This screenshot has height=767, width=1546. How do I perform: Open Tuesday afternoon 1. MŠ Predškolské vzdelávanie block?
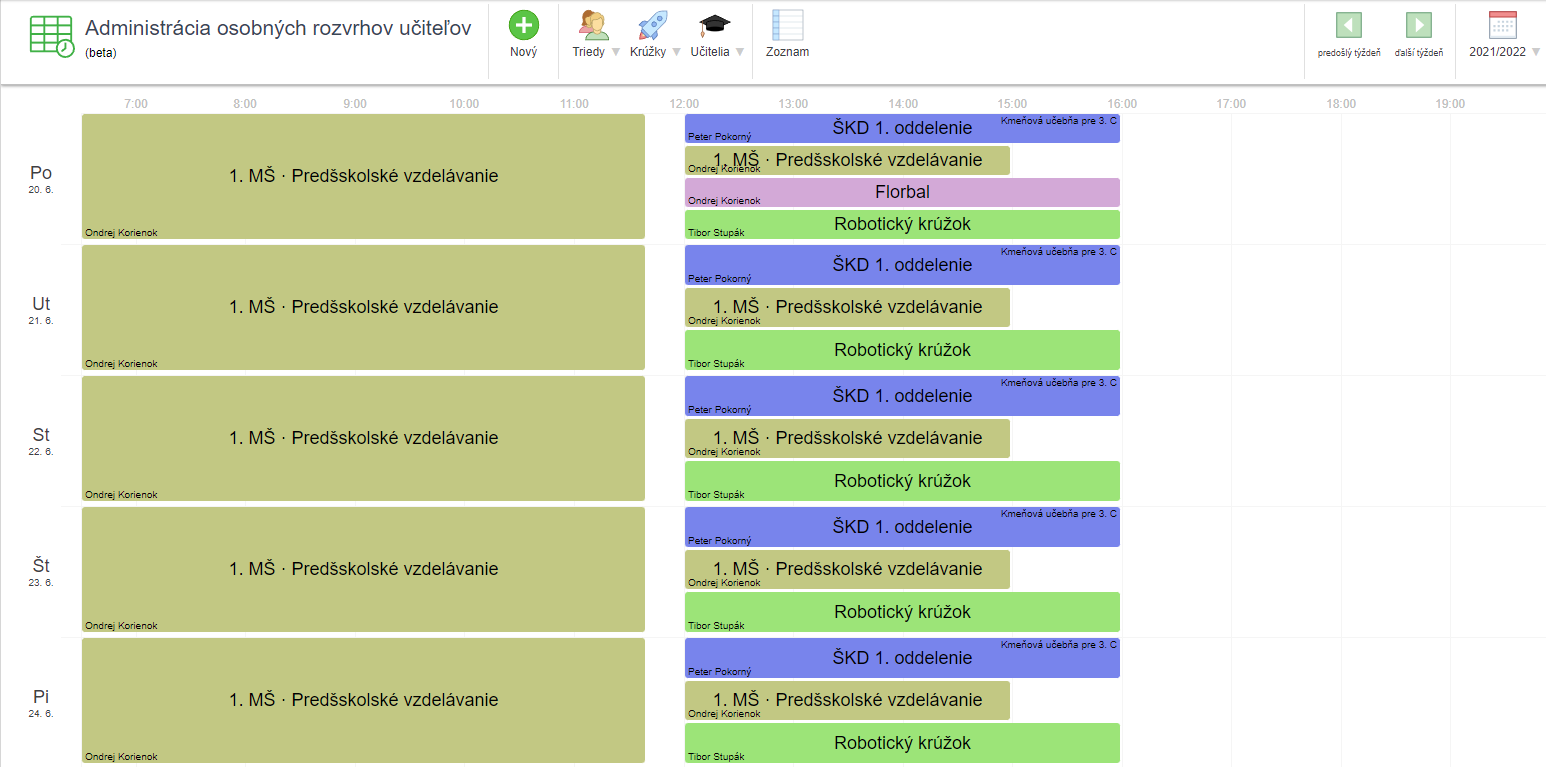pyautogui.click(x=847, y=307)
